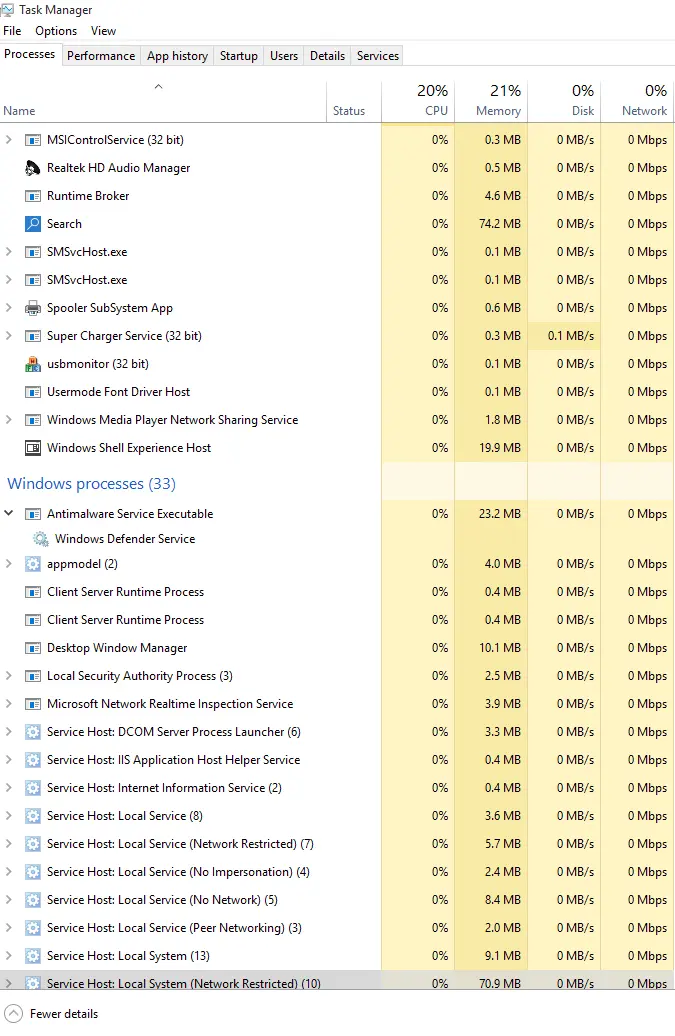This screenshot has height=1036, width=675.
Task: Expand Microsoft Network Realtime Inspection Service
Action: click(x=9, y=704)
